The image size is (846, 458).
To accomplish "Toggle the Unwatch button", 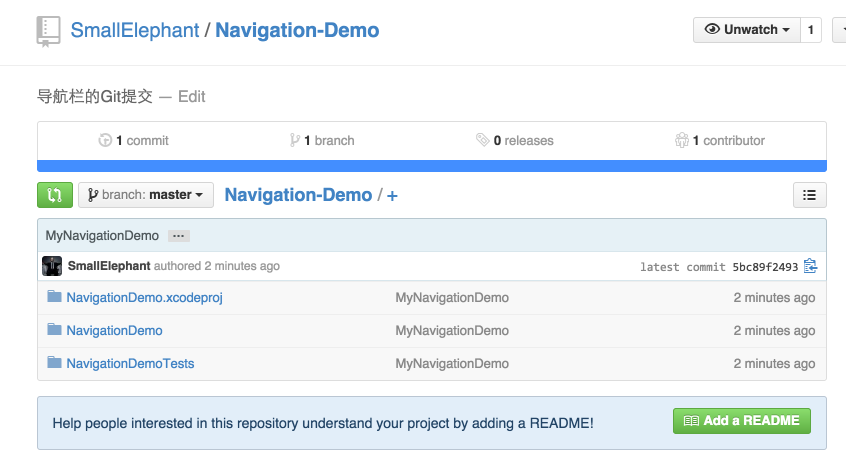I will click(744, 30).
